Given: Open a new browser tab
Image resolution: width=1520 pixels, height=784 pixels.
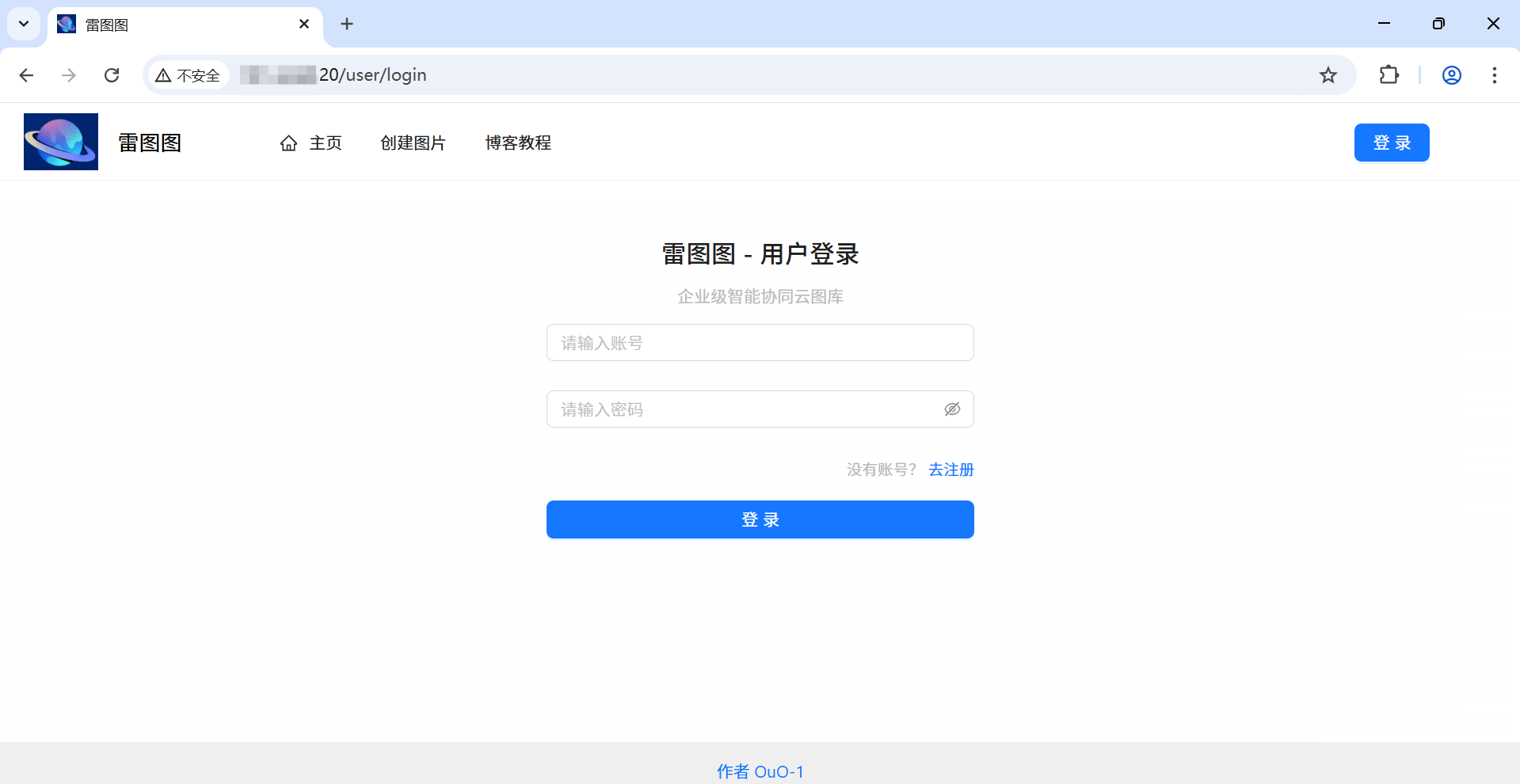Looking at the screenshot, I should pyautogui.click(x=347, y=24).
